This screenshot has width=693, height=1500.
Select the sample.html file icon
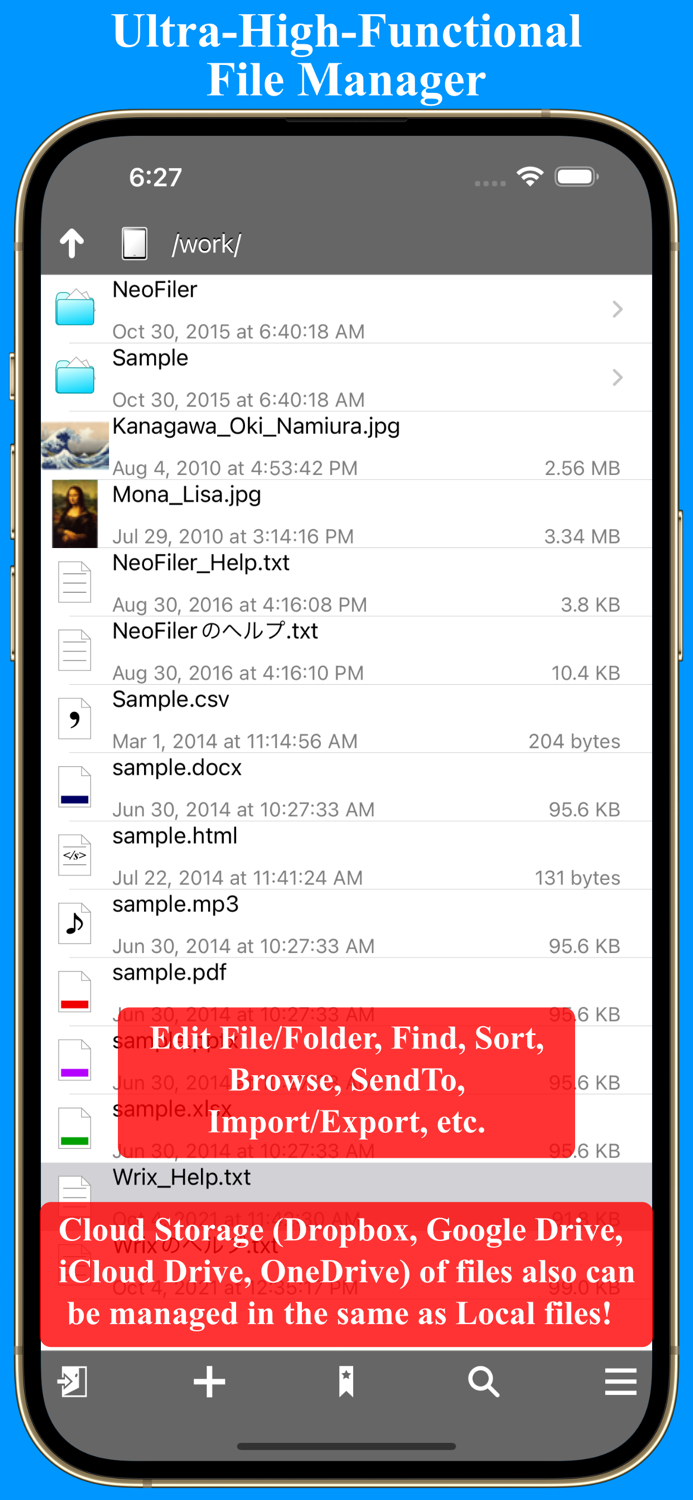pyautogui.click(x=74, y=855)
